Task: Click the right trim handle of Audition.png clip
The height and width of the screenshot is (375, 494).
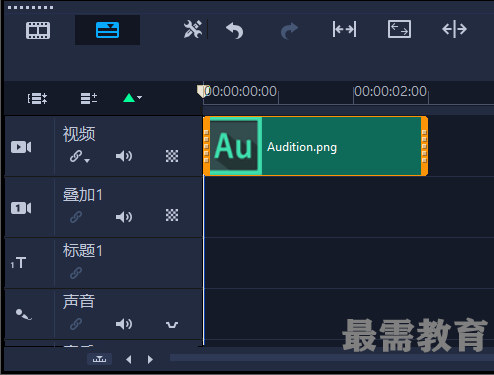Action: click(x=424, y=146)
